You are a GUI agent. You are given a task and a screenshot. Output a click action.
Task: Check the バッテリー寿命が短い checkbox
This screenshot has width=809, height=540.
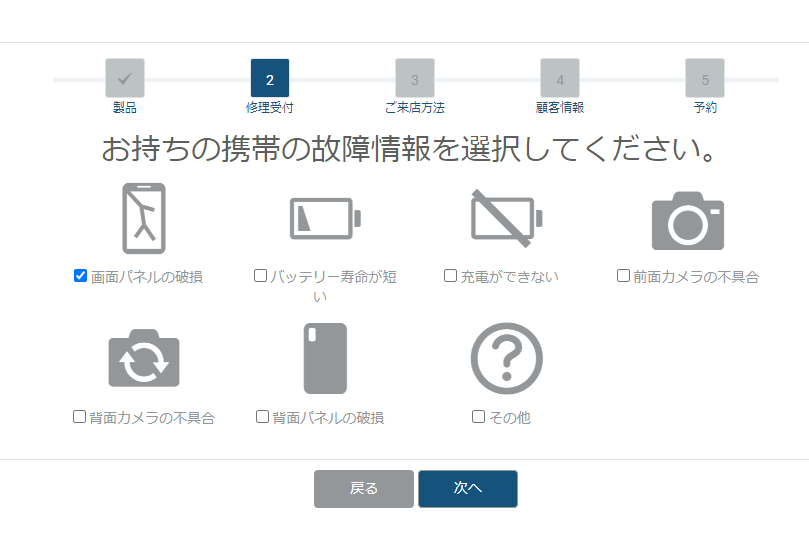click(261, 276)
